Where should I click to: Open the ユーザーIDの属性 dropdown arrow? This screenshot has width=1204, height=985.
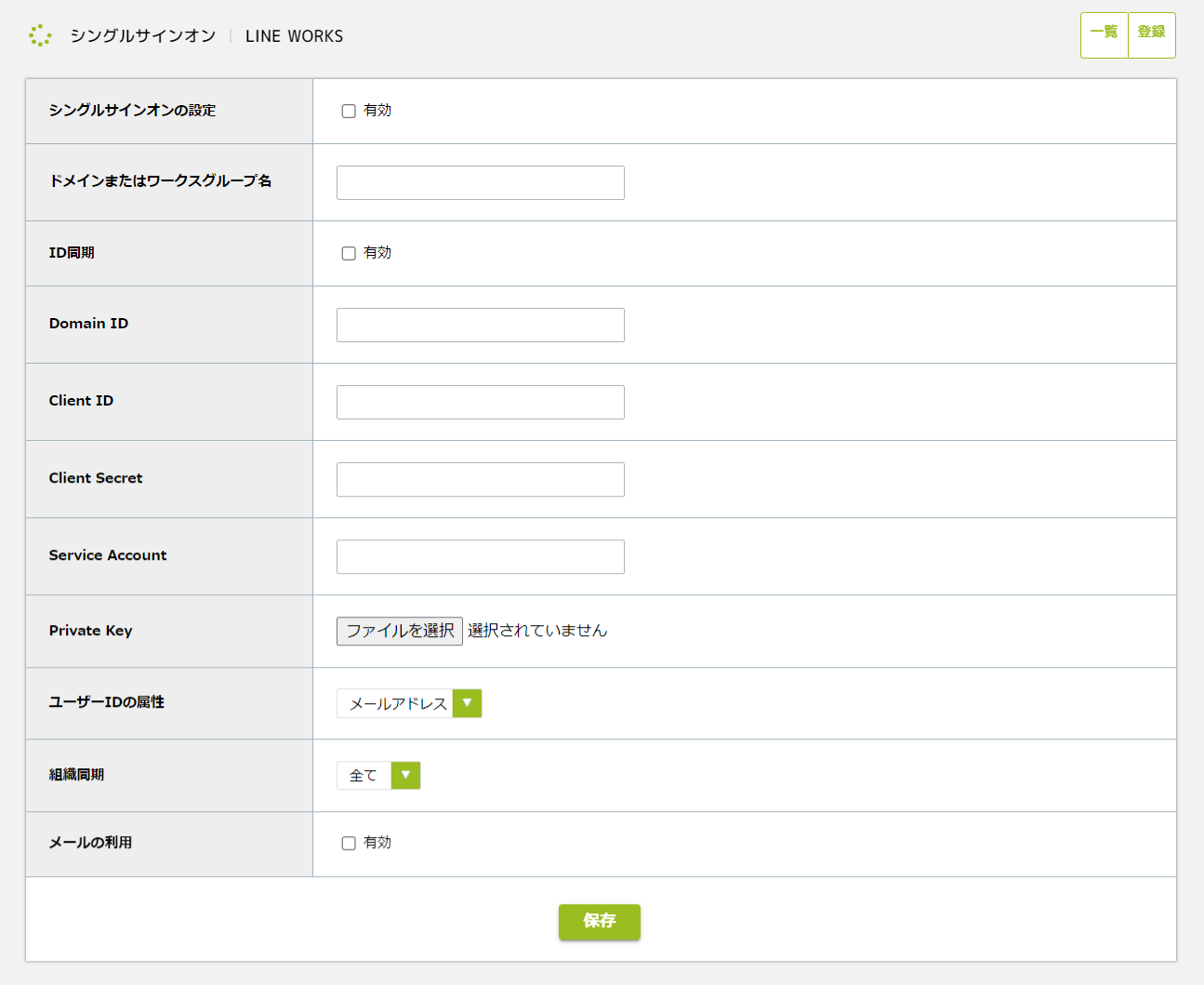pos(467,703)
